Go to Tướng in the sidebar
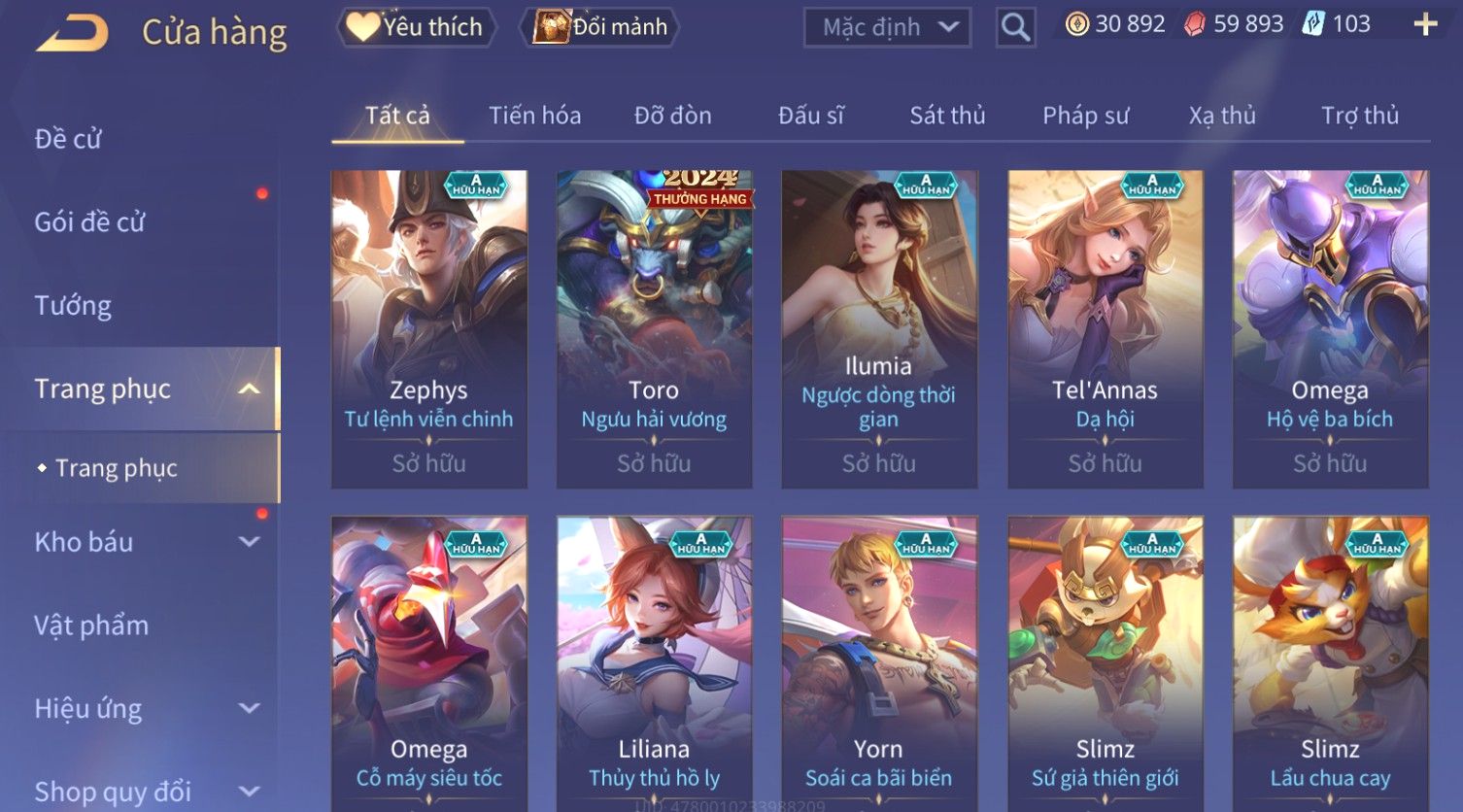 pyautogui.click(x=73, y=306)
